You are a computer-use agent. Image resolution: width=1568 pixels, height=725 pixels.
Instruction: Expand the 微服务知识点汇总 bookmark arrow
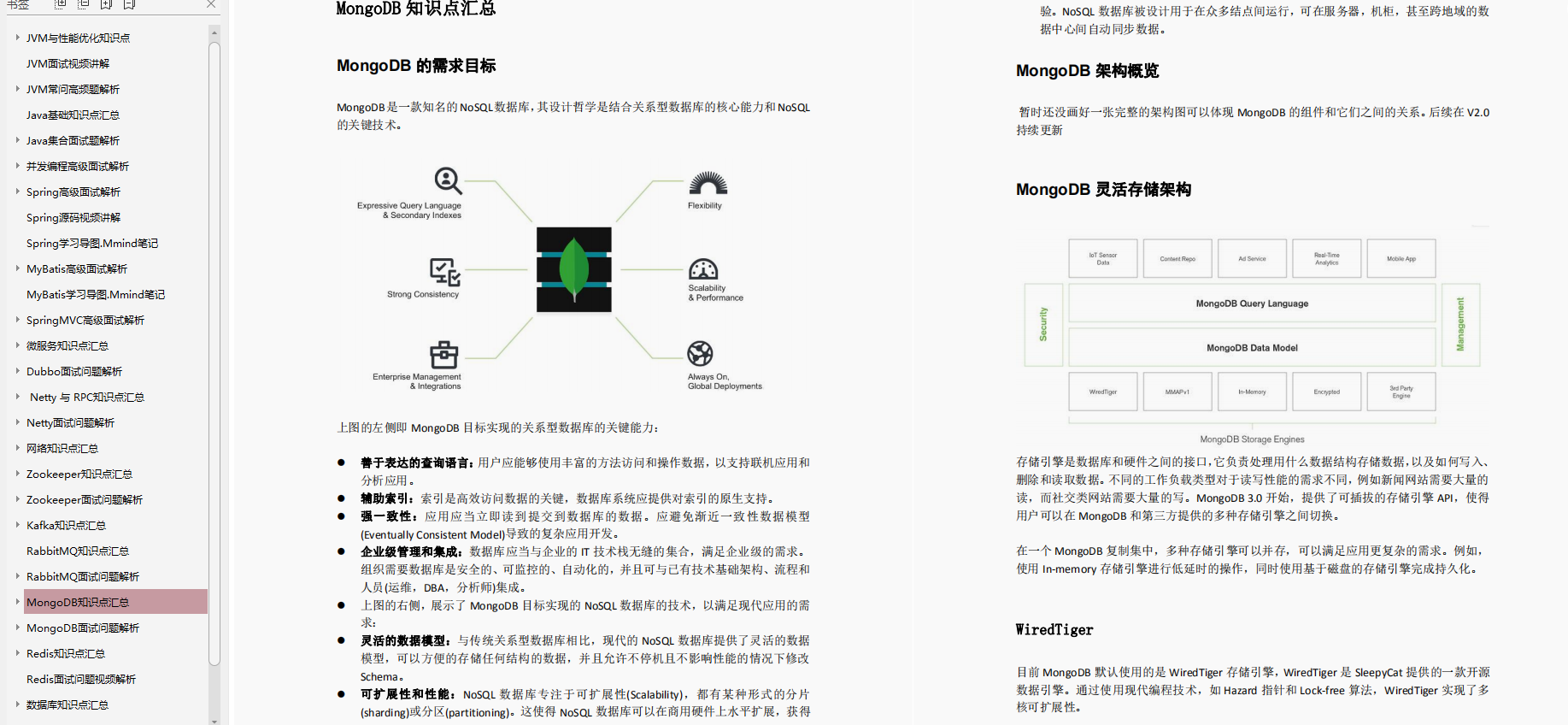tap(17, 345)
